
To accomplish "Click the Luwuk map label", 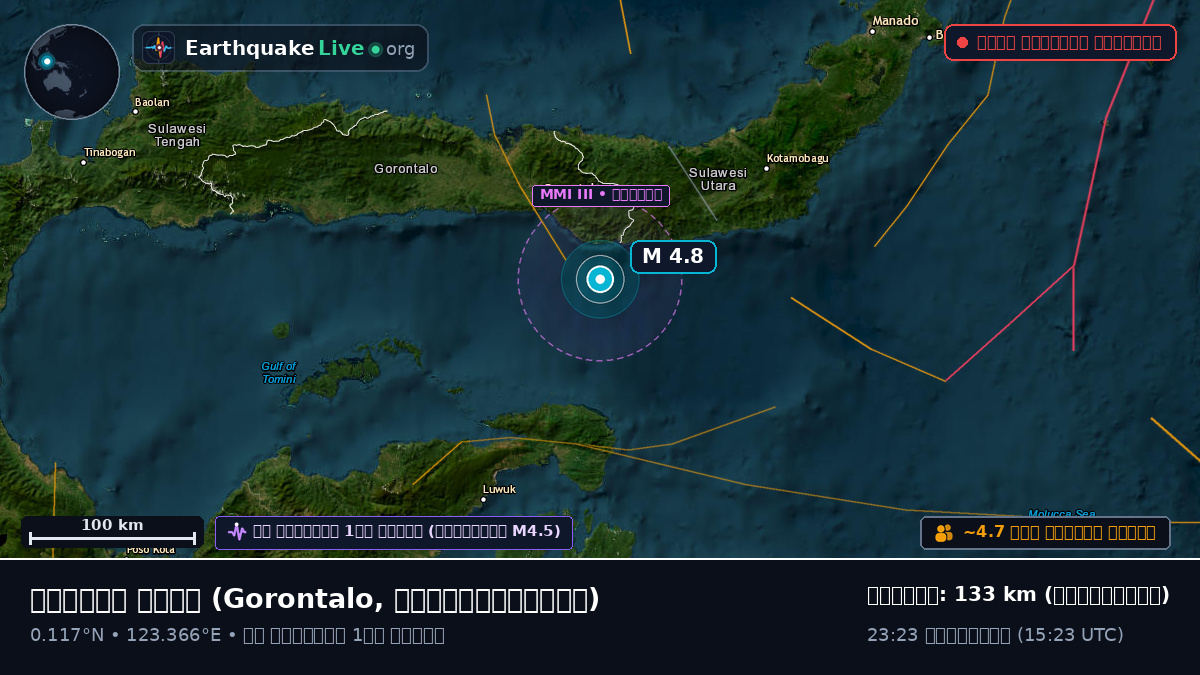I will [x=499, y=489].
